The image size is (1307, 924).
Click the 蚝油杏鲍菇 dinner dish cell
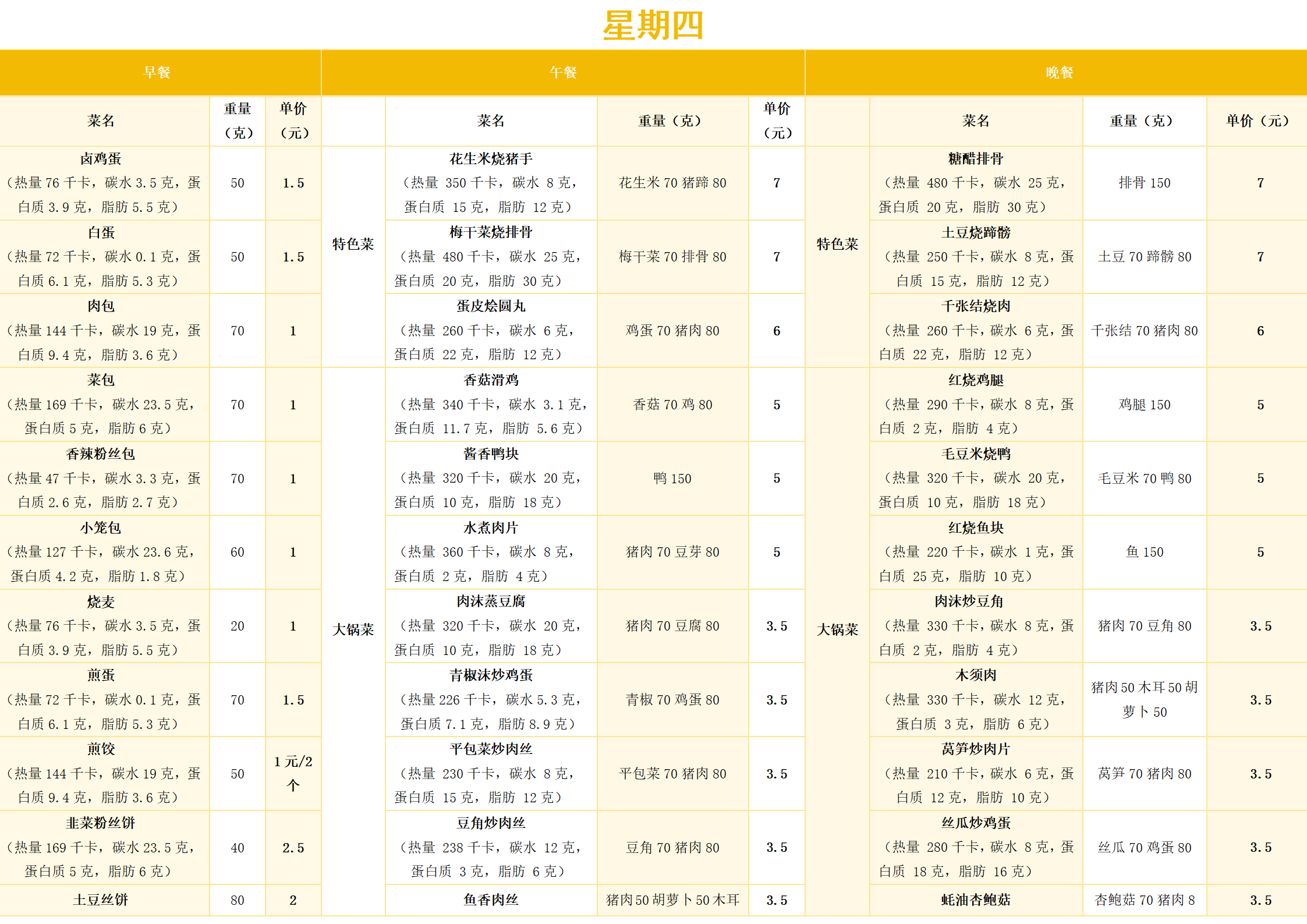[976, 900]
